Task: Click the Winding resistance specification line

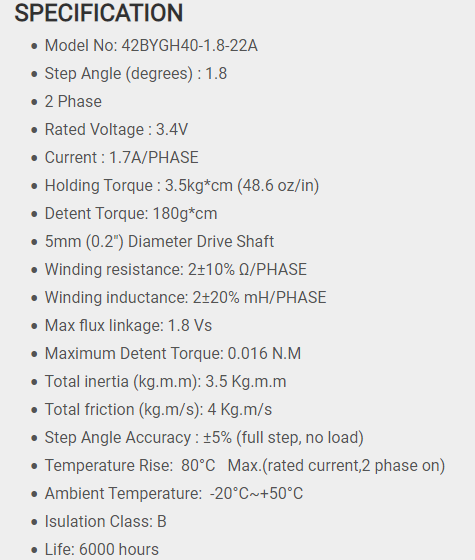Action: point(176,270)
